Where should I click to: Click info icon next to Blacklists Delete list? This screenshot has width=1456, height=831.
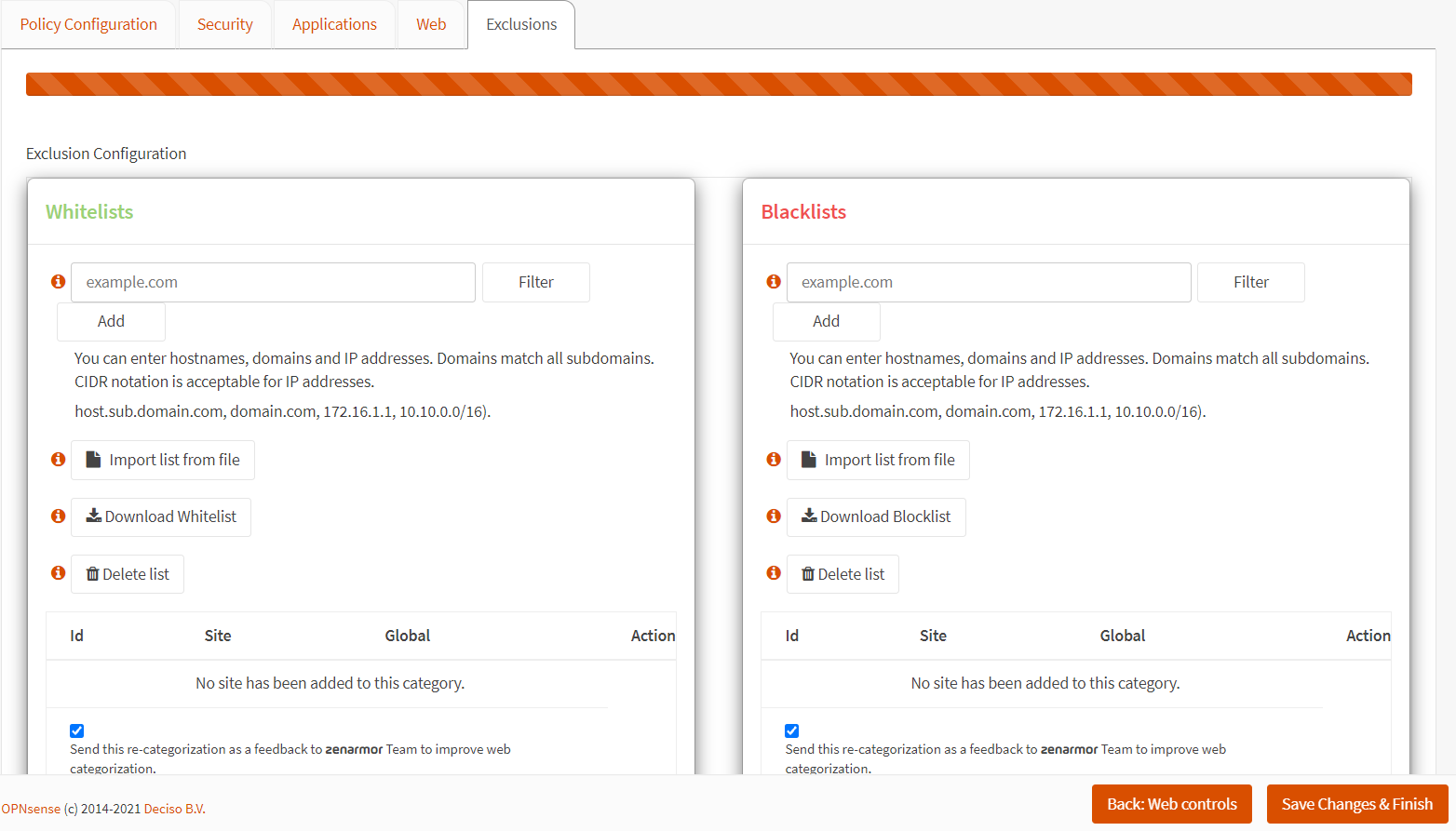pos(773,573)
